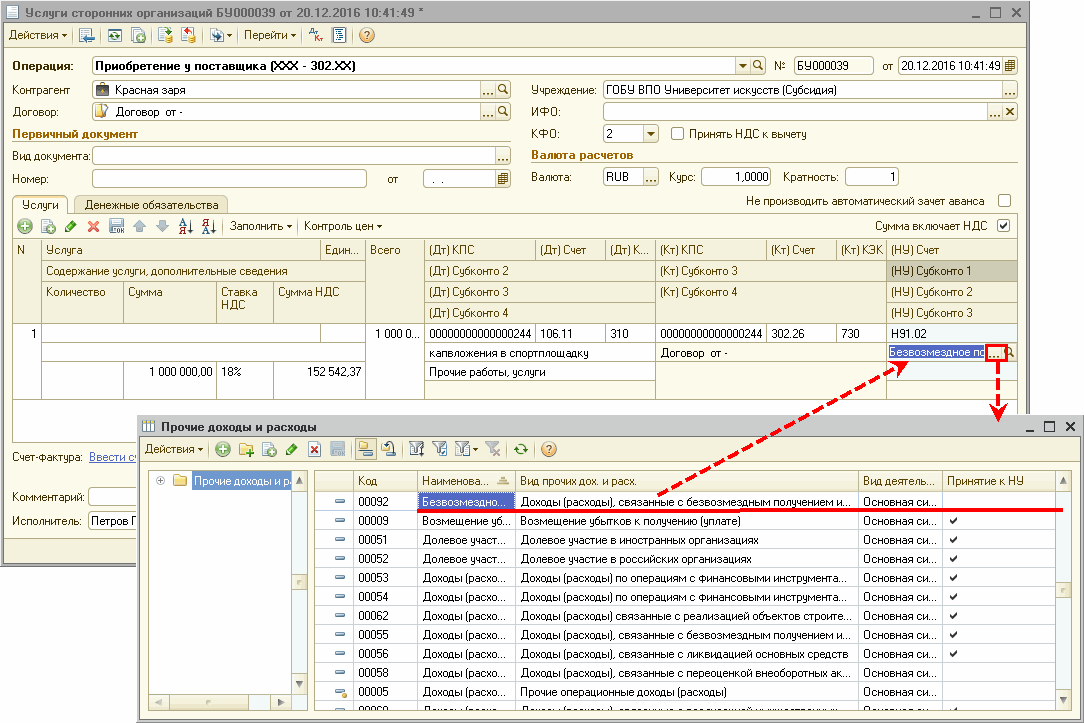Toggle Сумма включает НДС checkbox
1084x723 pixels.
coord(1004,226)
